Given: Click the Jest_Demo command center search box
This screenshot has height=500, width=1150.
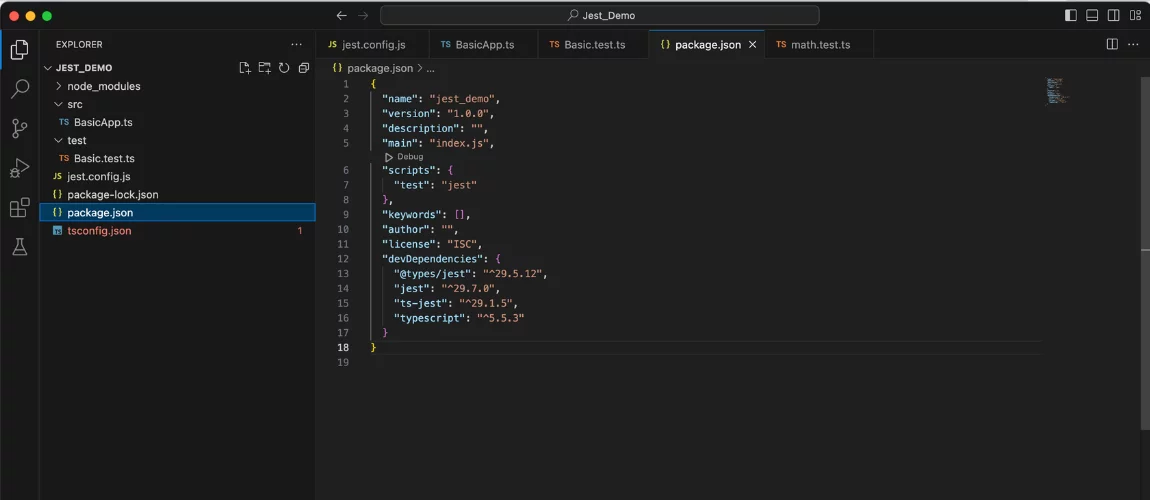Looking at the screenshot, I should (600, 15).
